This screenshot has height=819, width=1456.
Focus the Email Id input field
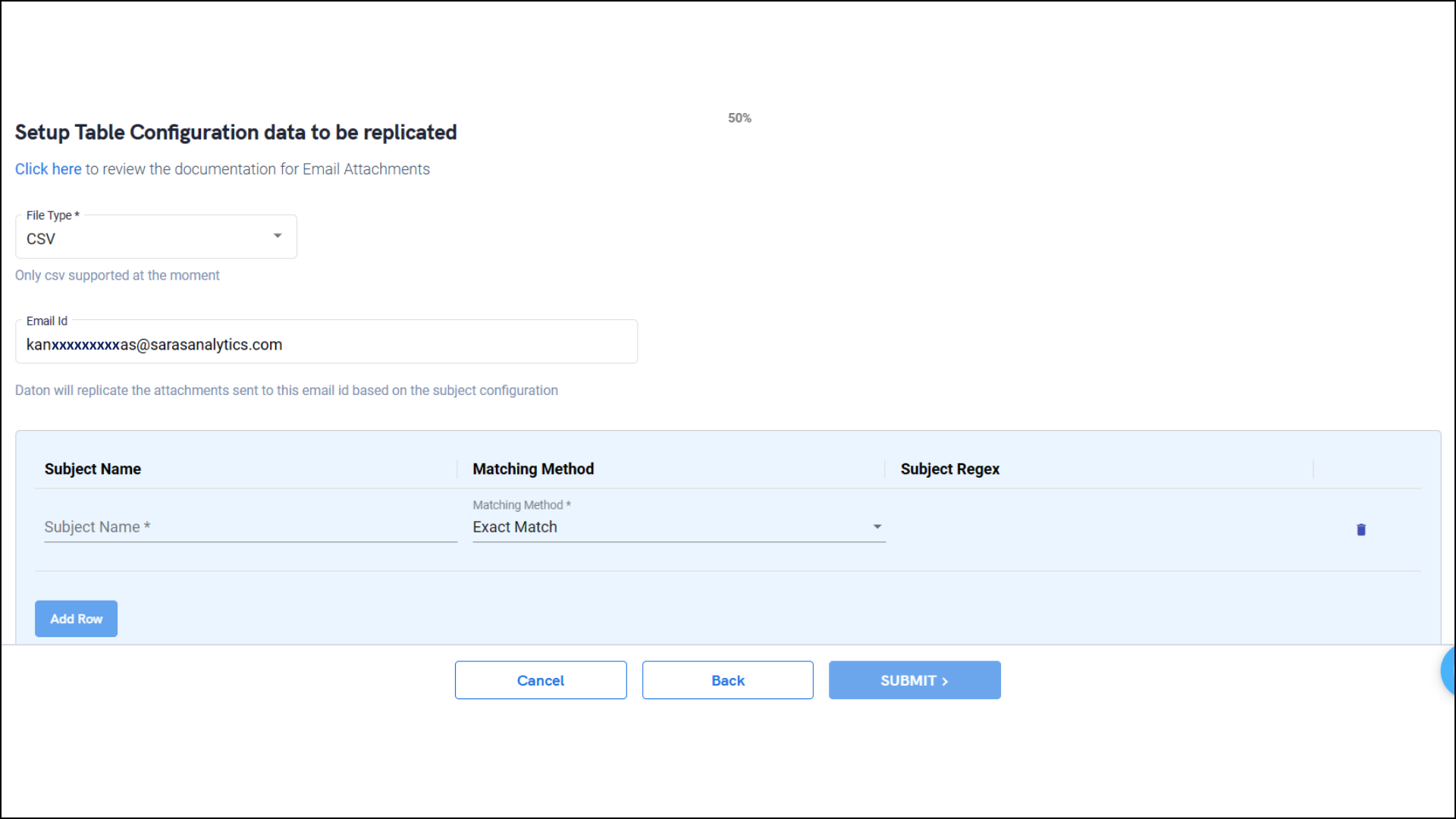[326, 344]
